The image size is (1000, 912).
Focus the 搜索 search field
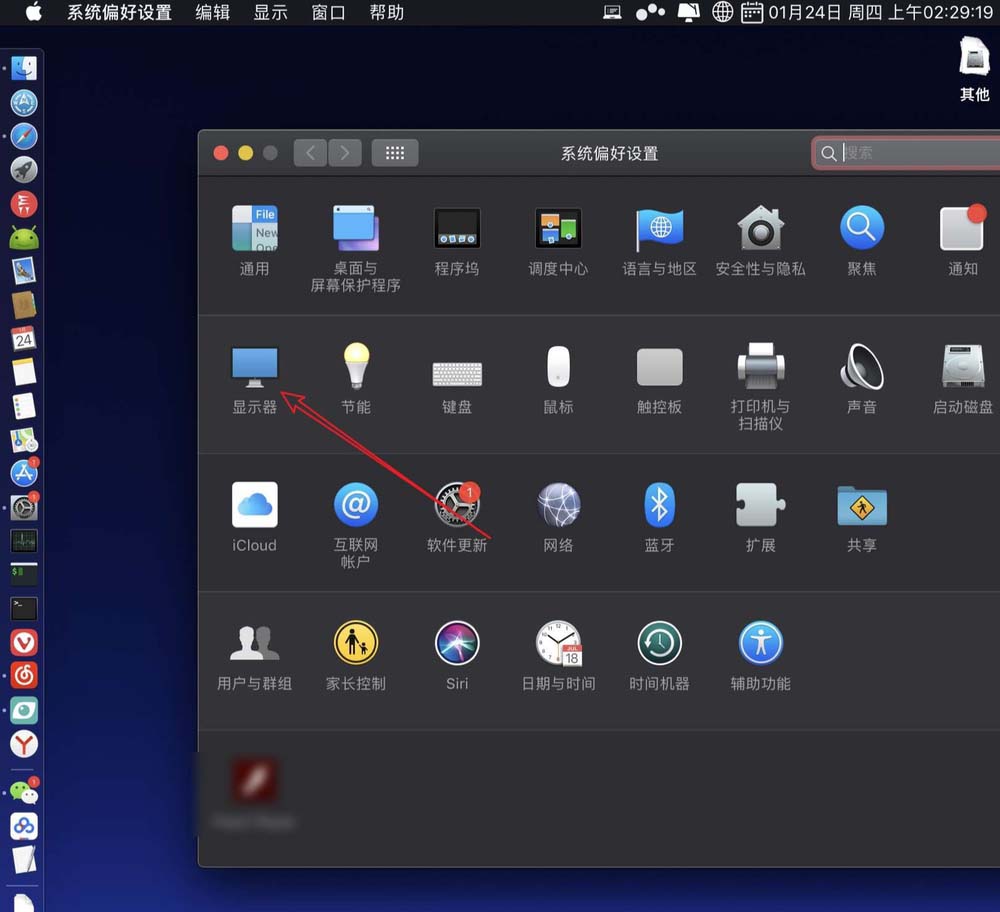907,153
